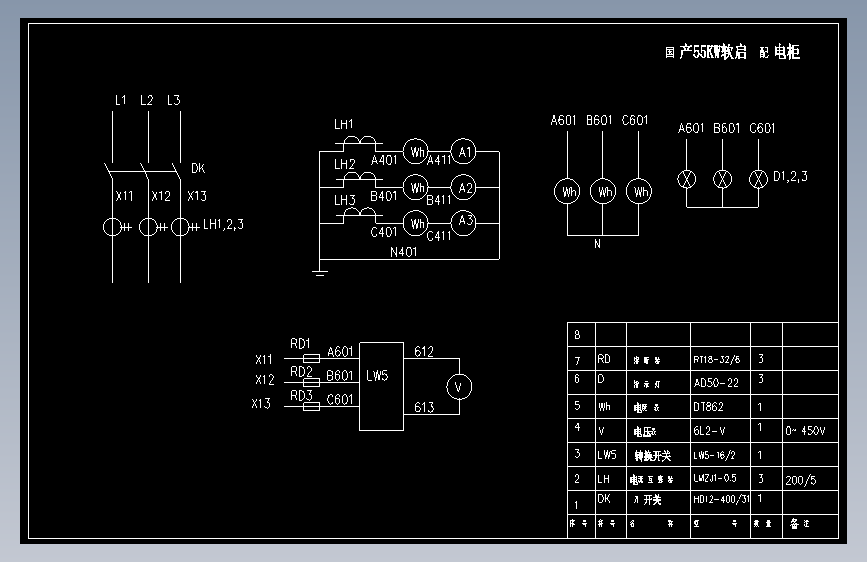Pick the A411 wire label
Viewport: 867px width, 562px height.
click(x=439, y=160)
